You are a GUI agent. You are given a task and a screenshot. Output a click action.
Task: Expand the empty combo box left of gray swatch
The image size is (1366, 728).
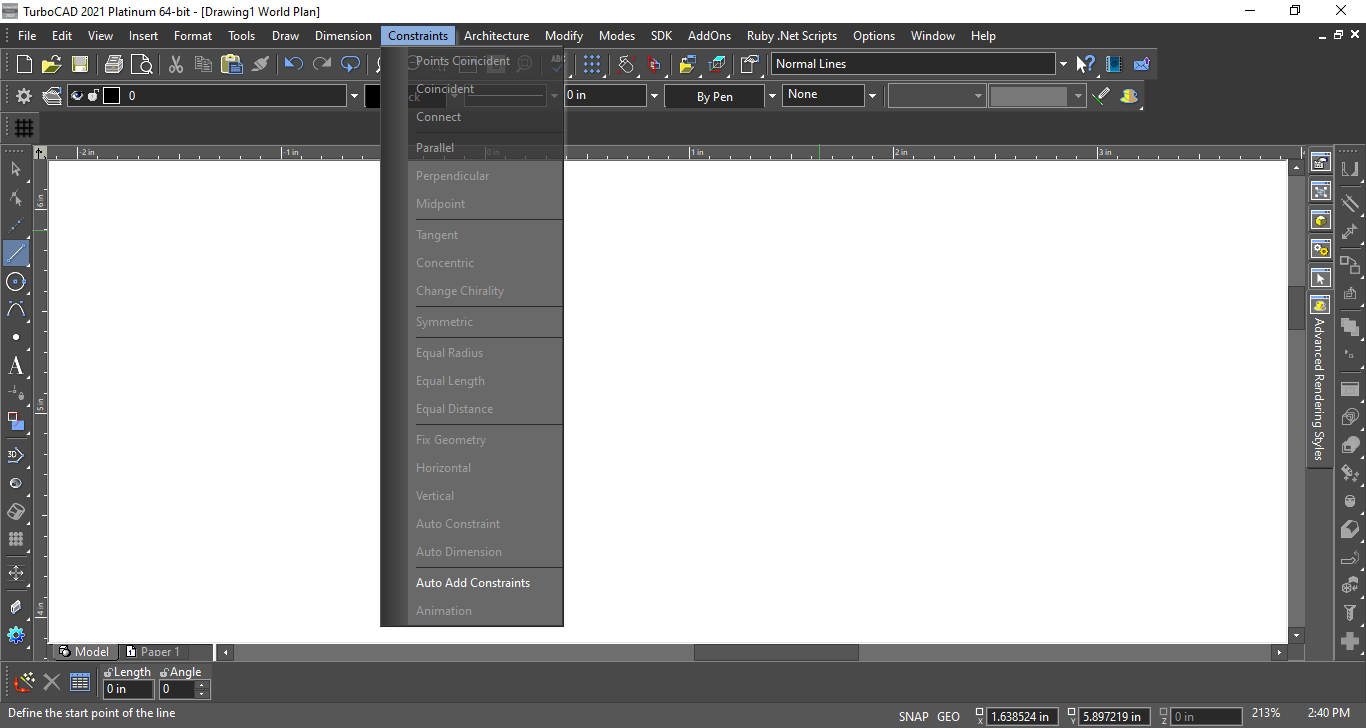pyautogui.click(x=978, y=96)
